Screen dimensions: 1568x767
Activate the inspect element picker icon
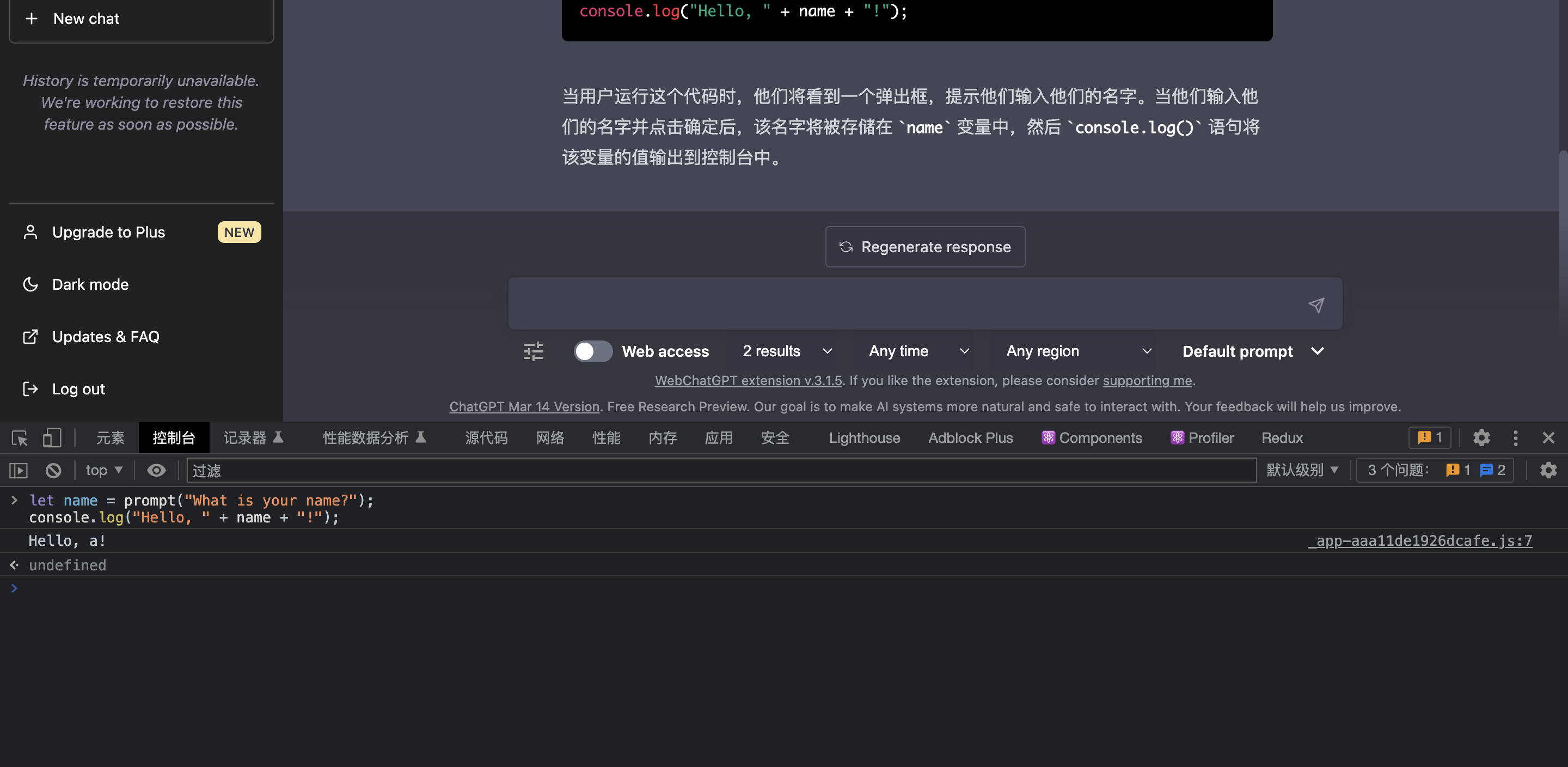point(20,438)
